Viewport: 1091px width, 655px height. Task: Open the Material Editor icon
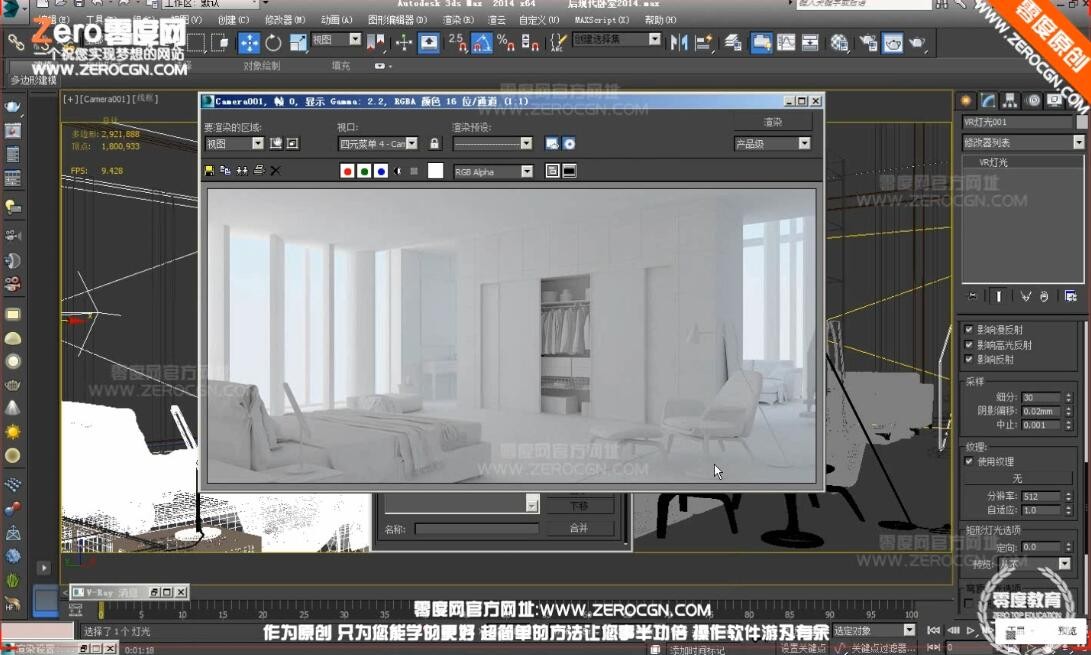tap(839, 42)
